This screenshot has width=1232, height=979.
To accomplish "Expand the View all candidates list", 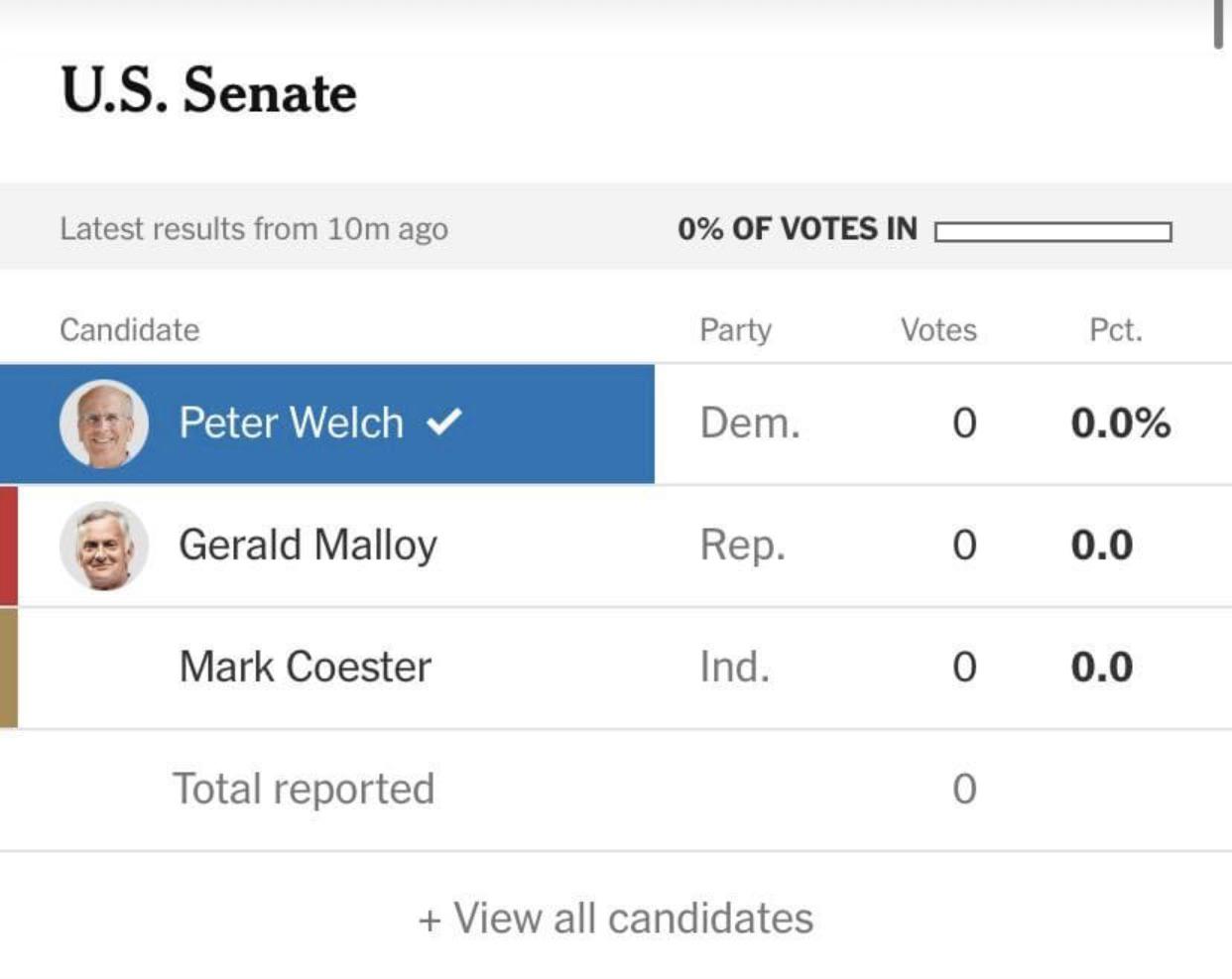I will (x=616, y=918).
